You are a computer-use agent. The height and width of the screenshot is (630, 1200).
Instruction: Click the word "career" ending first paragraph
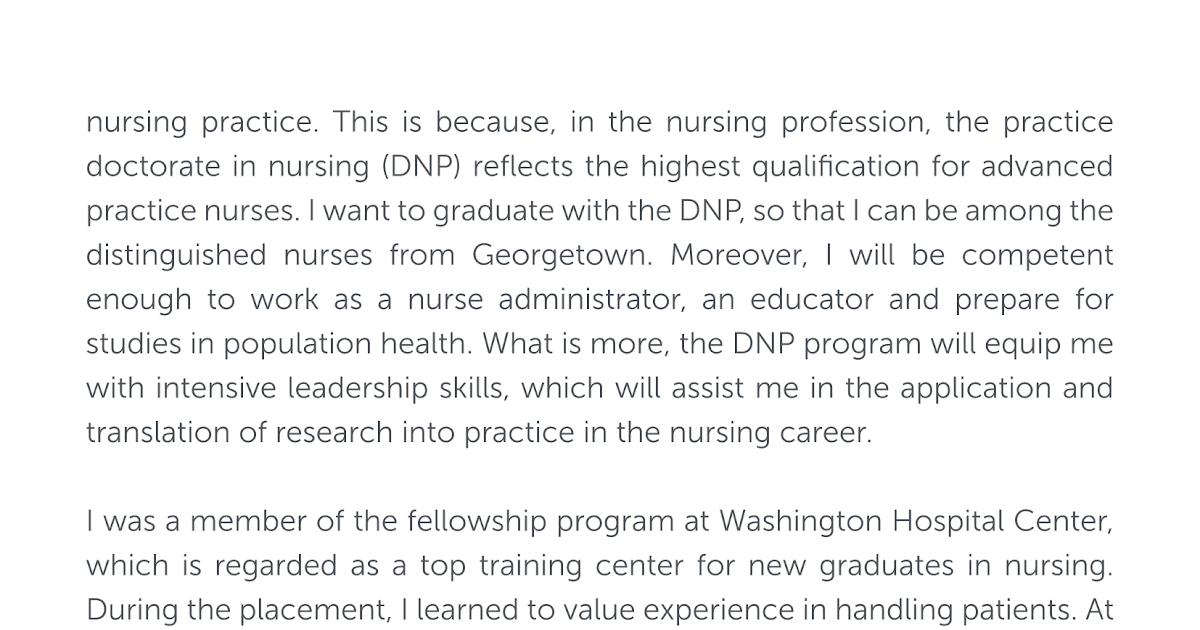[832, 434]
